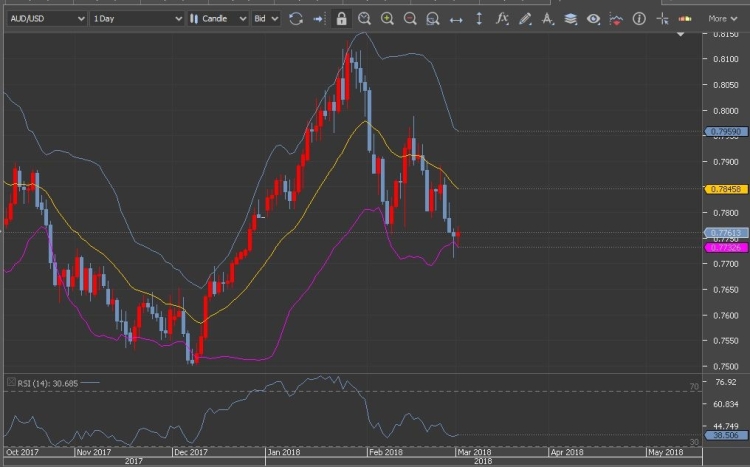Click the zoom in magnifier icon

tap(388, 18)
